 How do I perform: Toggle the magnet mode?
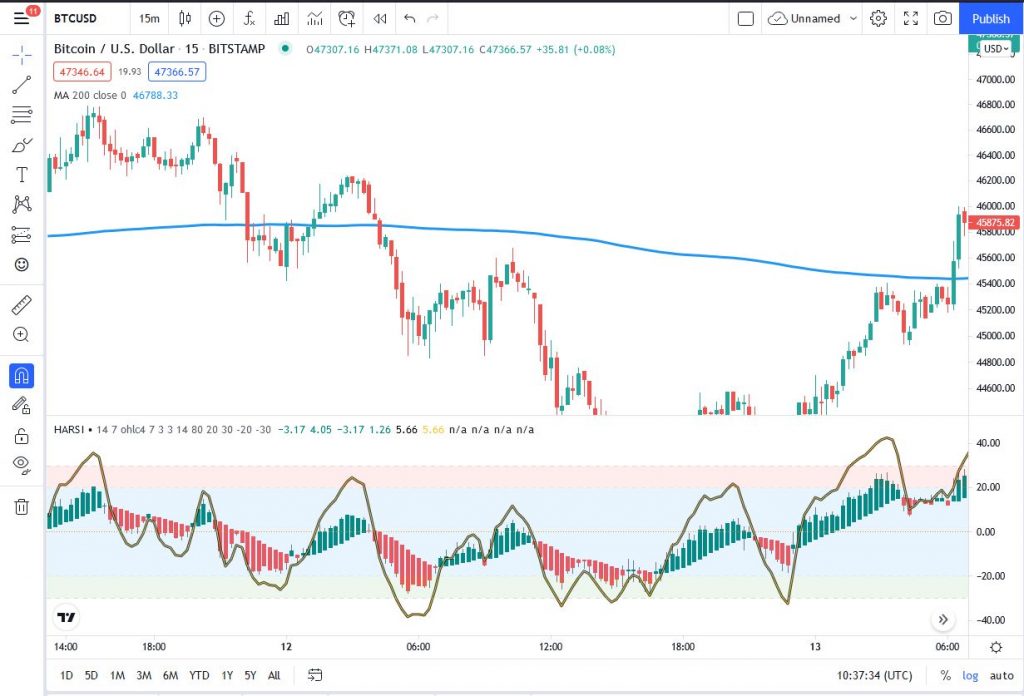[21, 376]
